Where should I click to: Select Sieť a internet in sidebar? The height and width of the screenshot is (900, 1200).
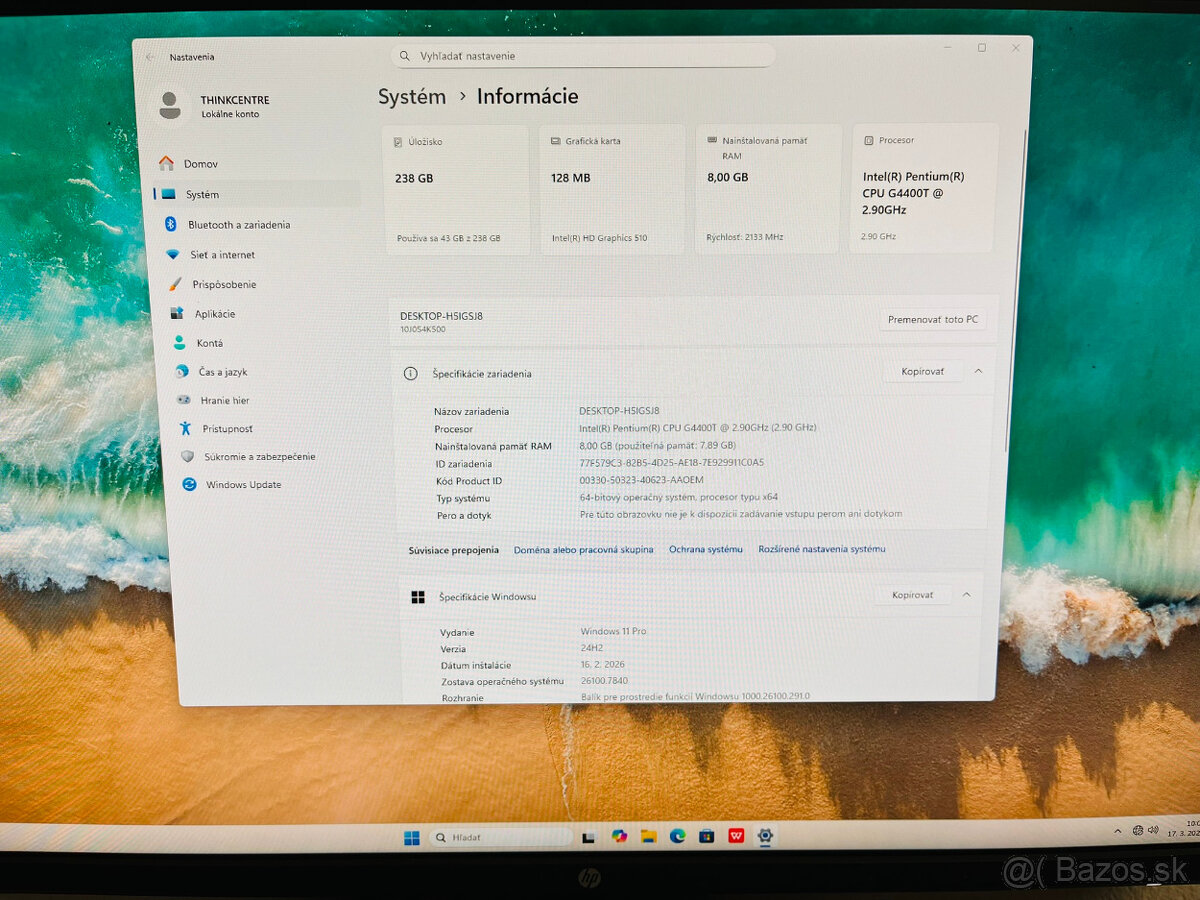225,254
